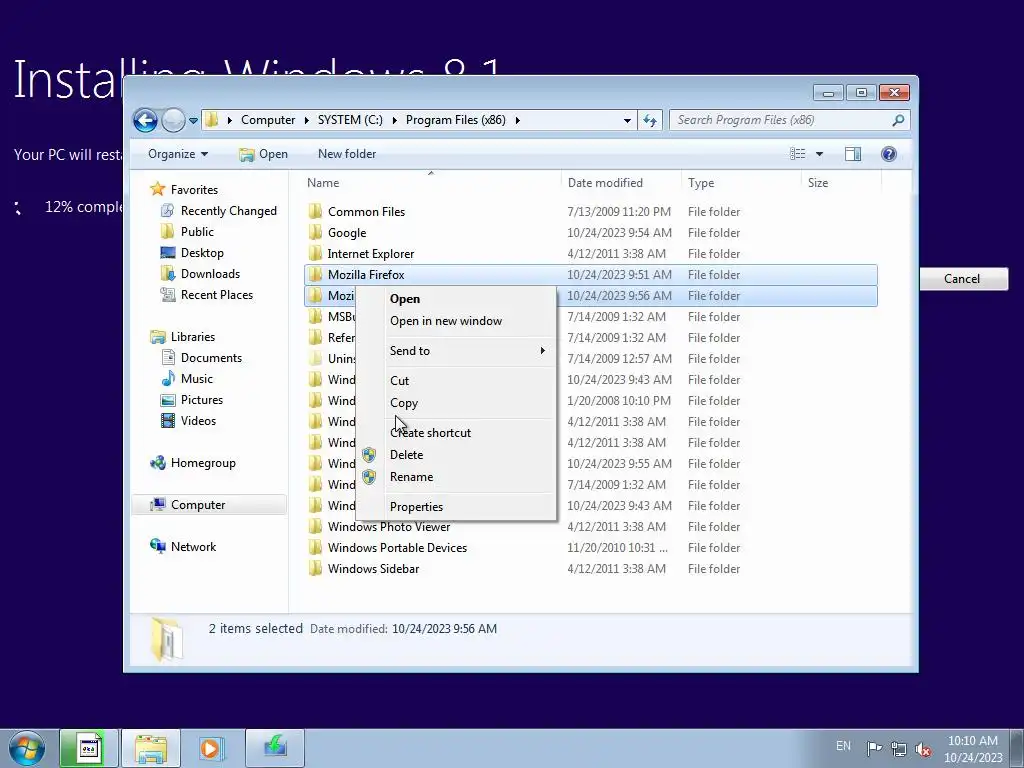Choose Delete in context menu
The width and height of the screenshot is (1024, 768).
[456, 455]
